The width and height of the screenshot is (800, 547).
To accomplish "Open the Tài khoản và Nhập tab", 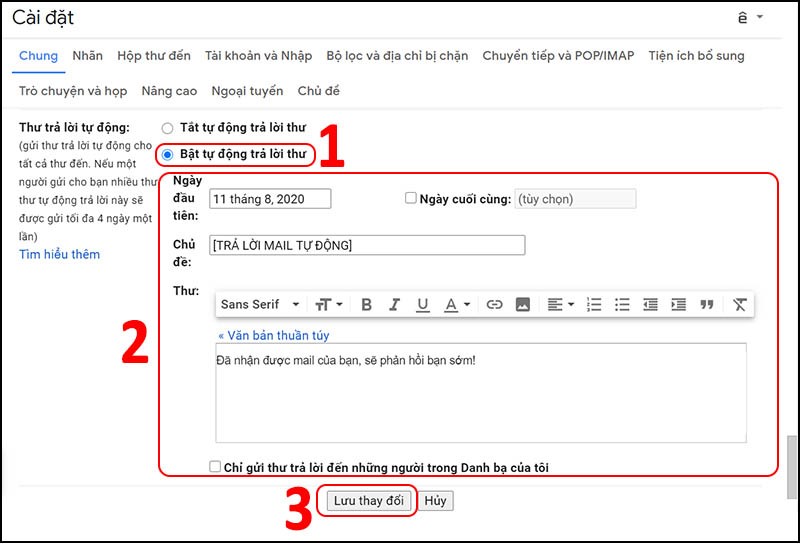I will [x=258, y=56].
